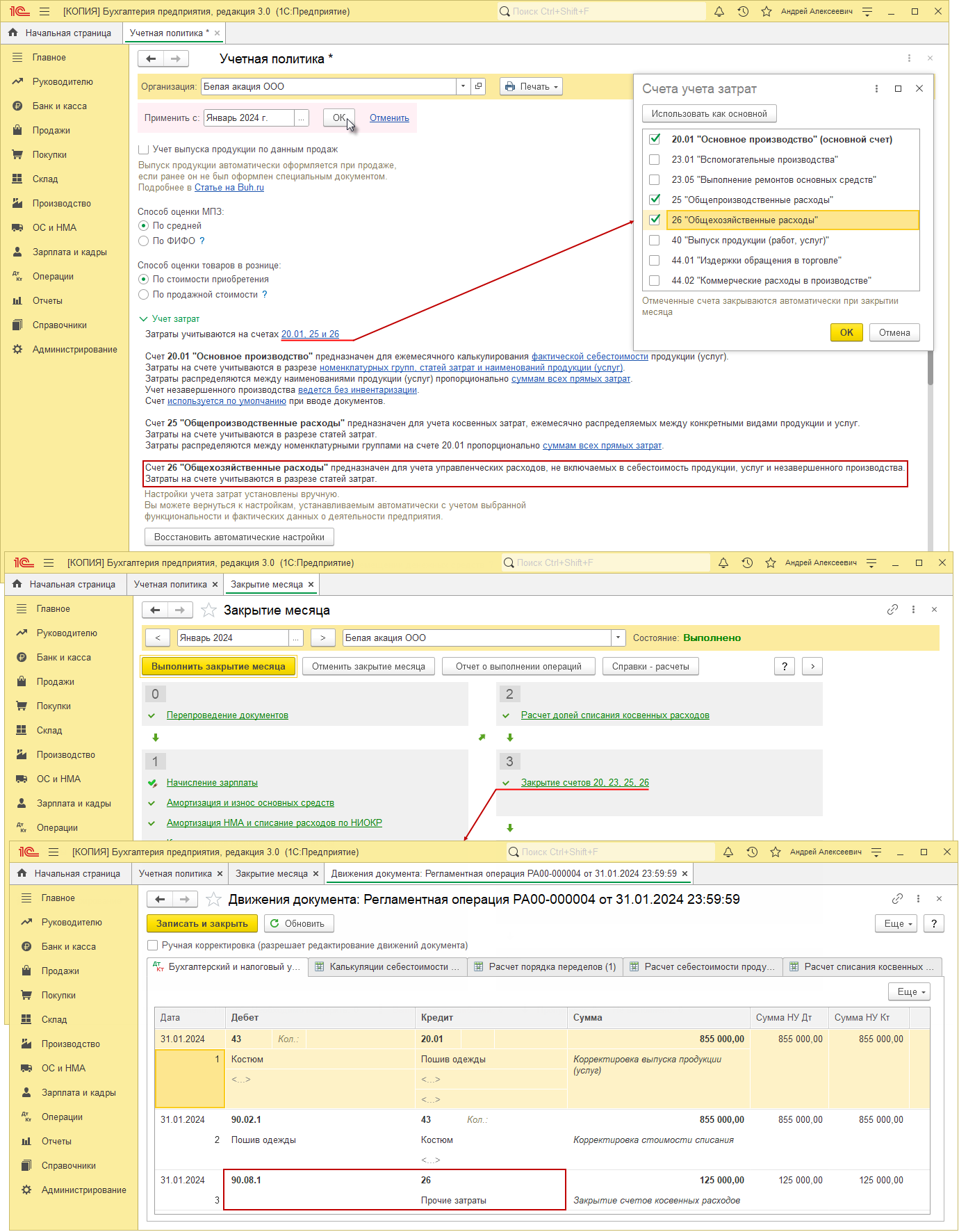The width and height of the screenshot is (959, 1232).
Task: Select the По средней radio button
Action: (x=144, y=226)
